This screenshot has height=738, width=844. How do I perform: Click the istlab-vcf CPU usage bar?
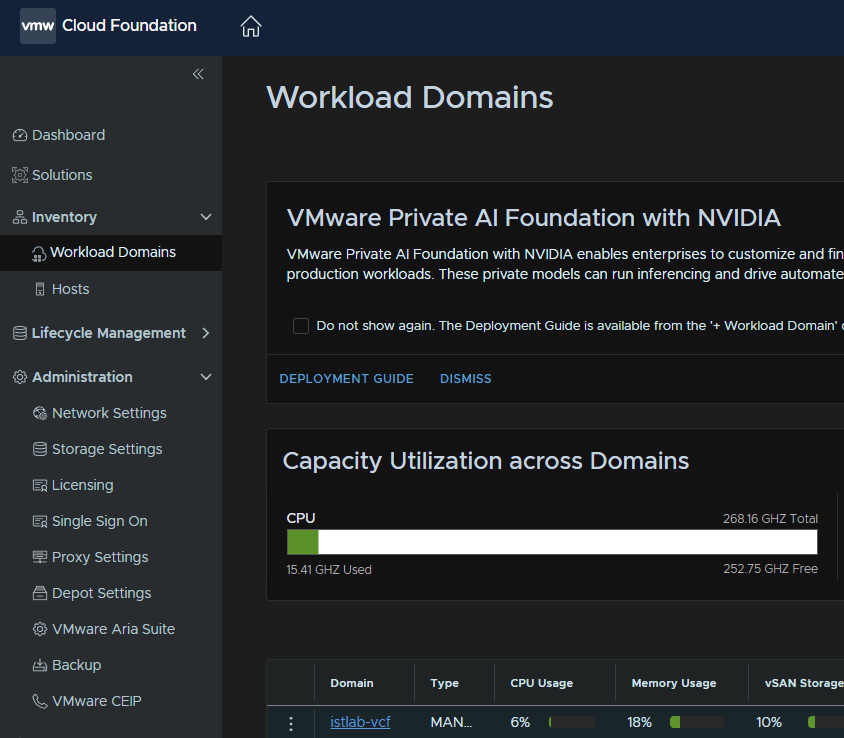pos(572,722)
